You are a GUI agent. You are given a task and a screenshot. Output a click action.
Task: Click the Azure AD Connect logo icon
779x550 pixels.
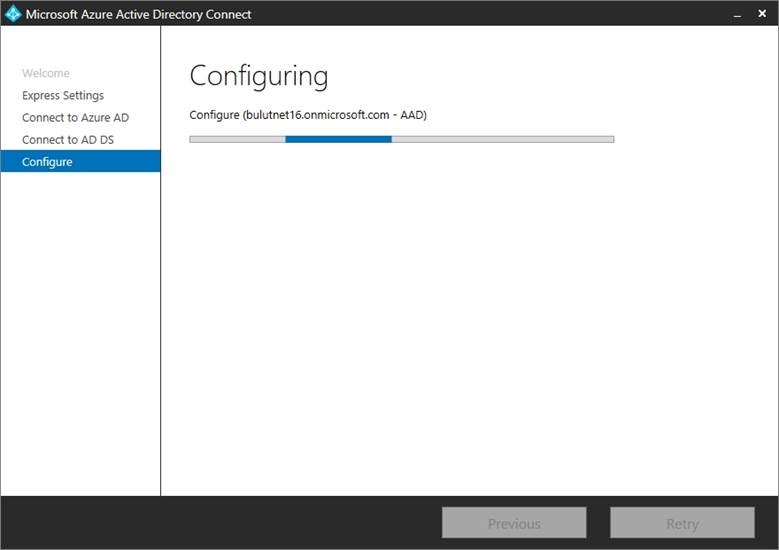[x=13, y=14]
